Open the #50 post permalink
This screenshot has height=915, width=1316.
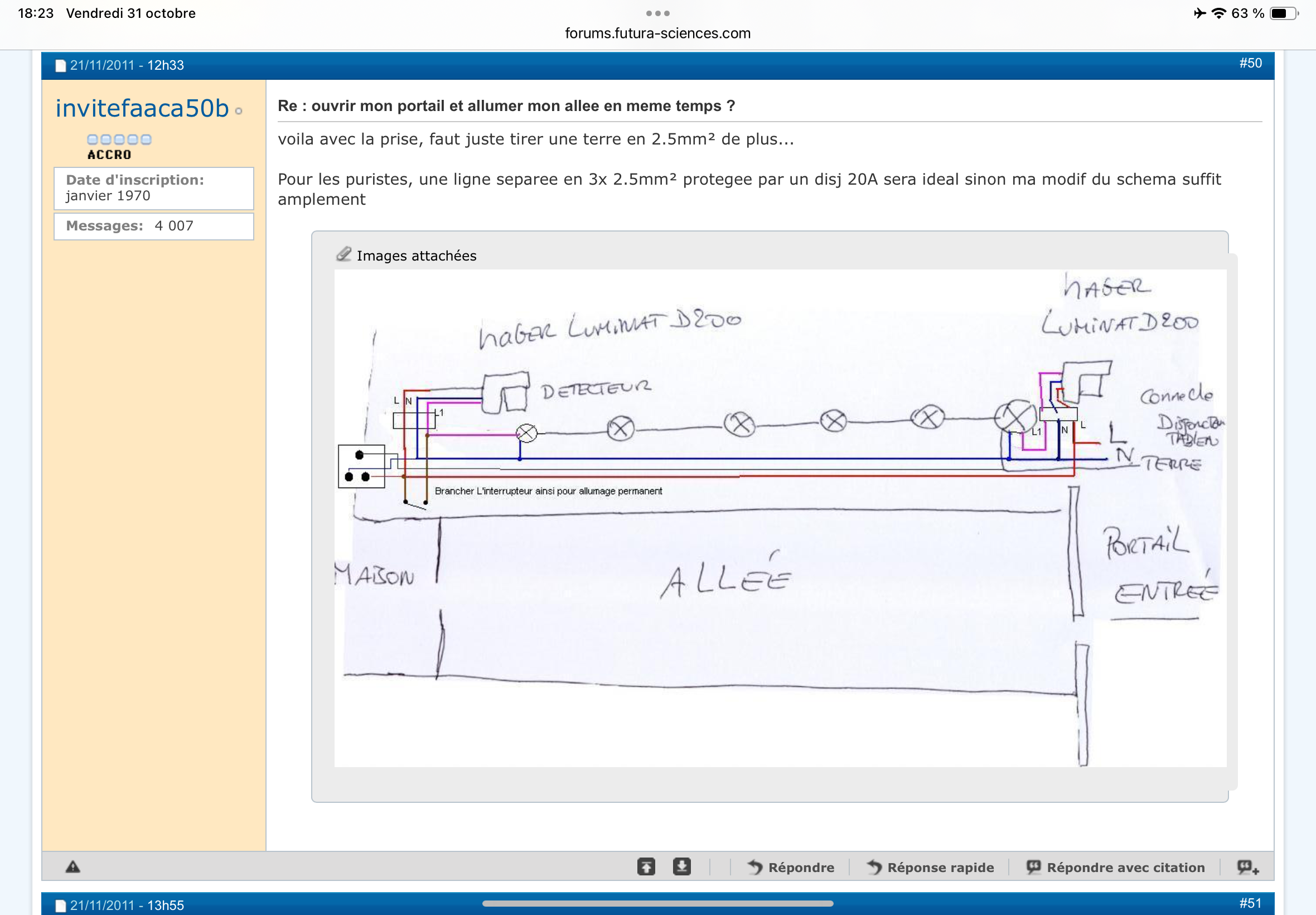(1250, 63)
